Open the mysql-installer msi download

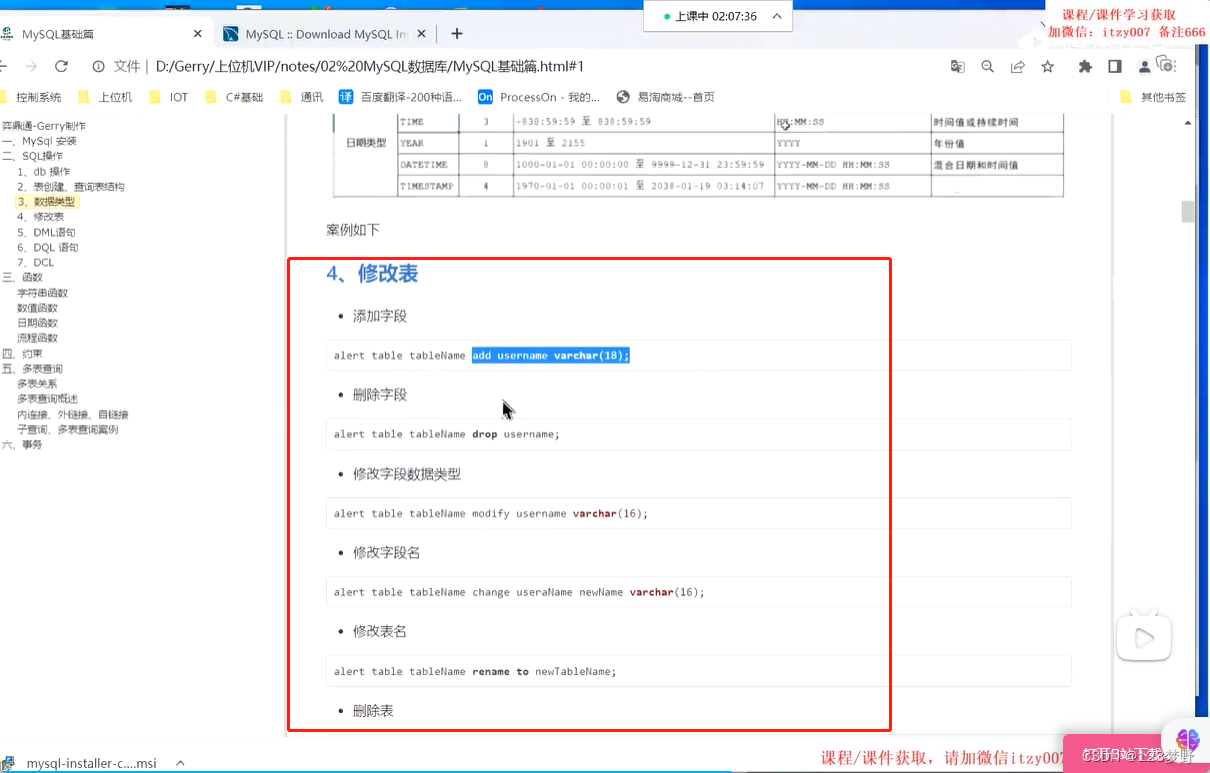pos(80,763)
